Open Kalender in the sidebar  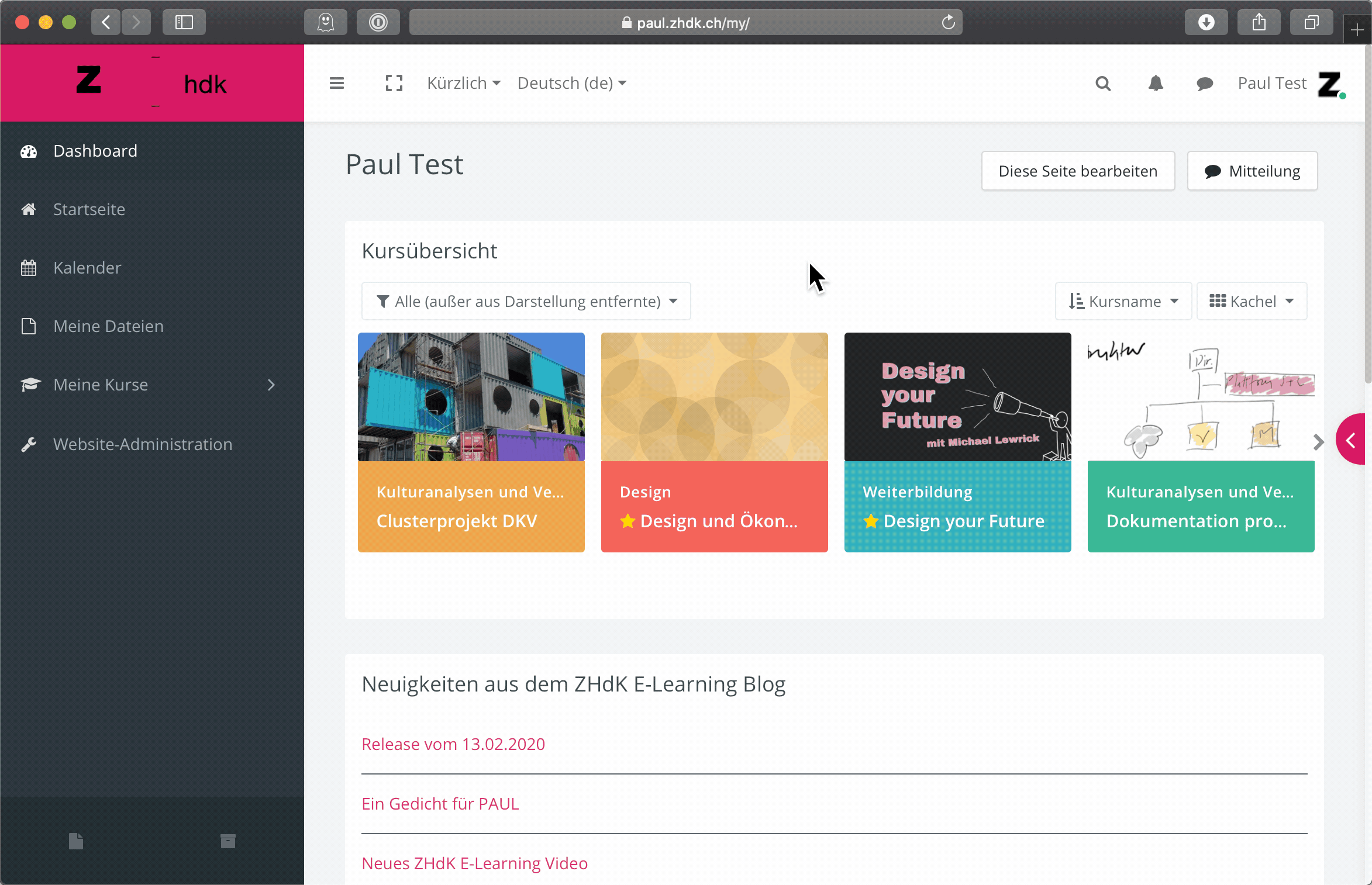87,268
